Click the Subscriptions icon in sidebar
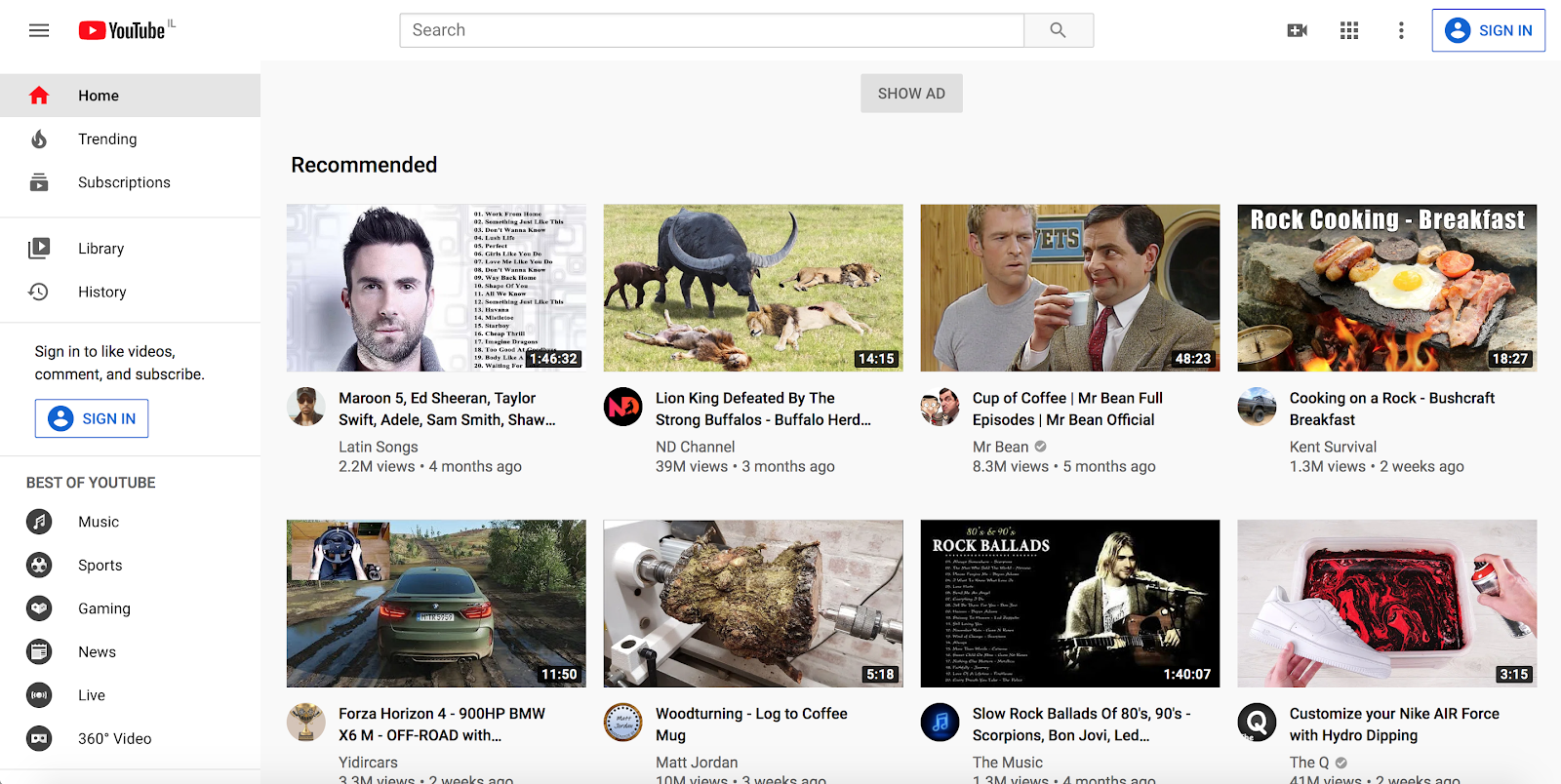 (x=39, y=182)
